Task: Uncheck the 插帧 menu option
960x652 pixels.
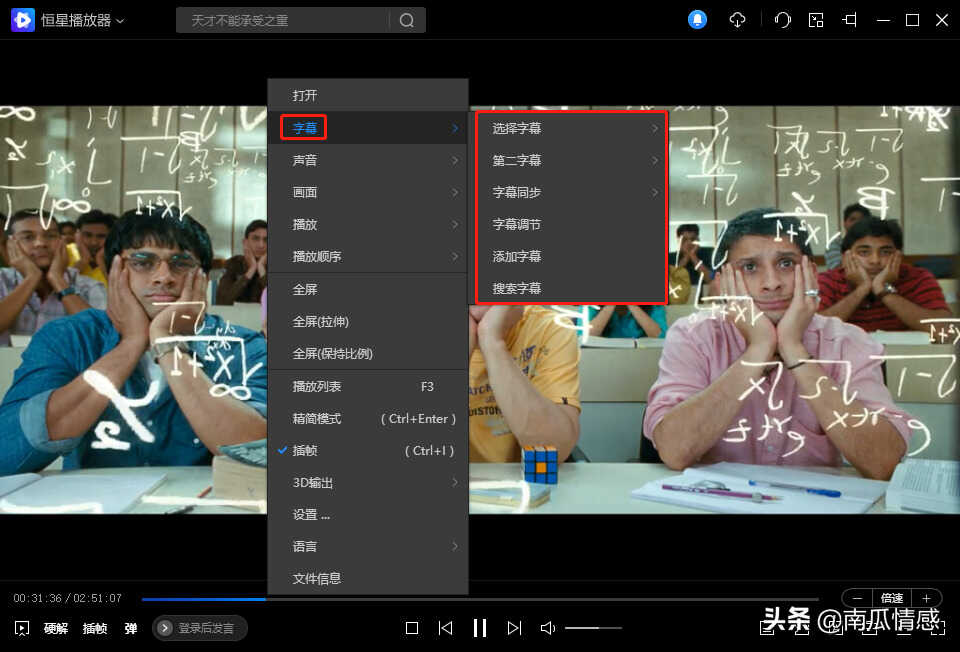Action: pyautogui.click(x=368, y=451)
